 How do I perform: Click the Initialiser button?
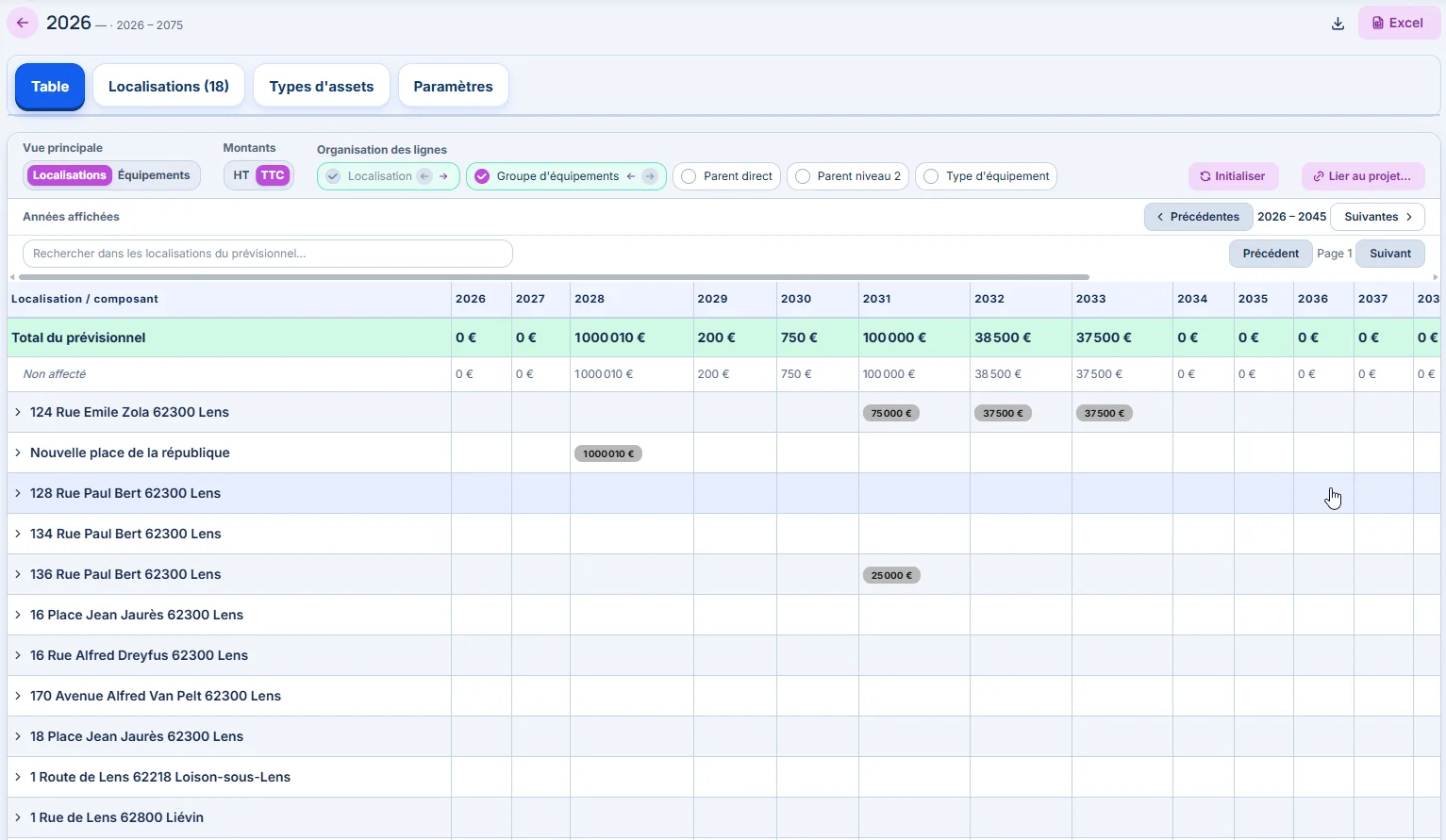pos(1234,176)
